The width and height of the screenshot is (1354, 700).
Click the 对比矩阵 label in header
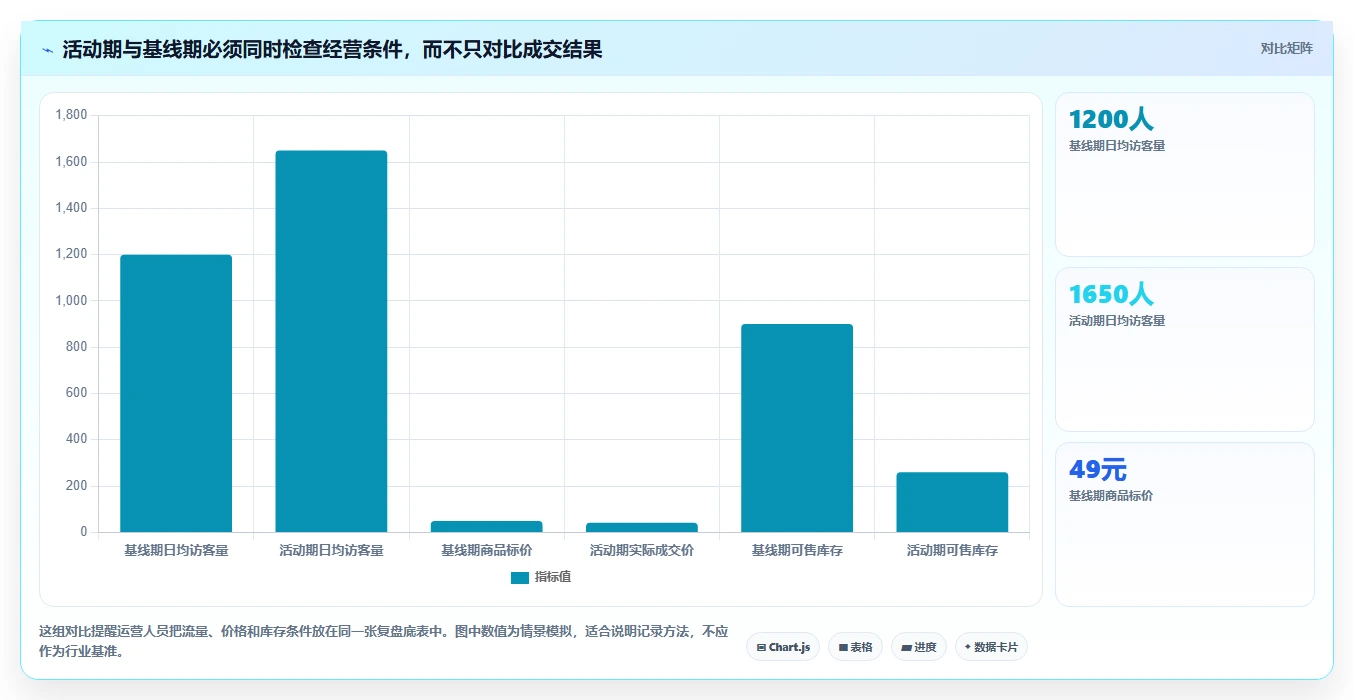pyautogui.click(x=1286, y=49)
